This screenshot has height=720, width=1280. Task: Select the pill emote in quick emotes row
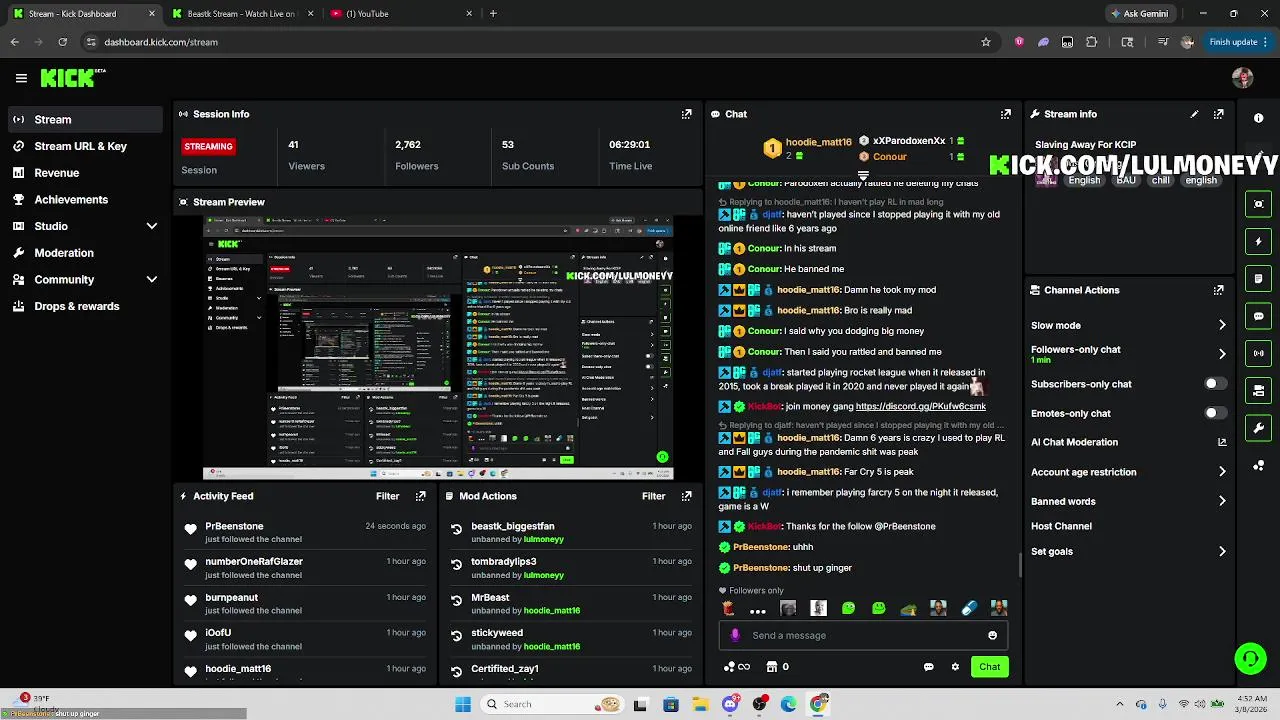[968, 608]
